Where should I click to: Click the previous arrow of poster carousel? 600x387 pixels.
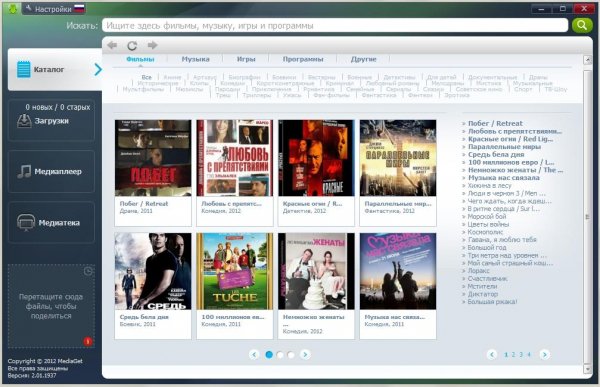254,354
